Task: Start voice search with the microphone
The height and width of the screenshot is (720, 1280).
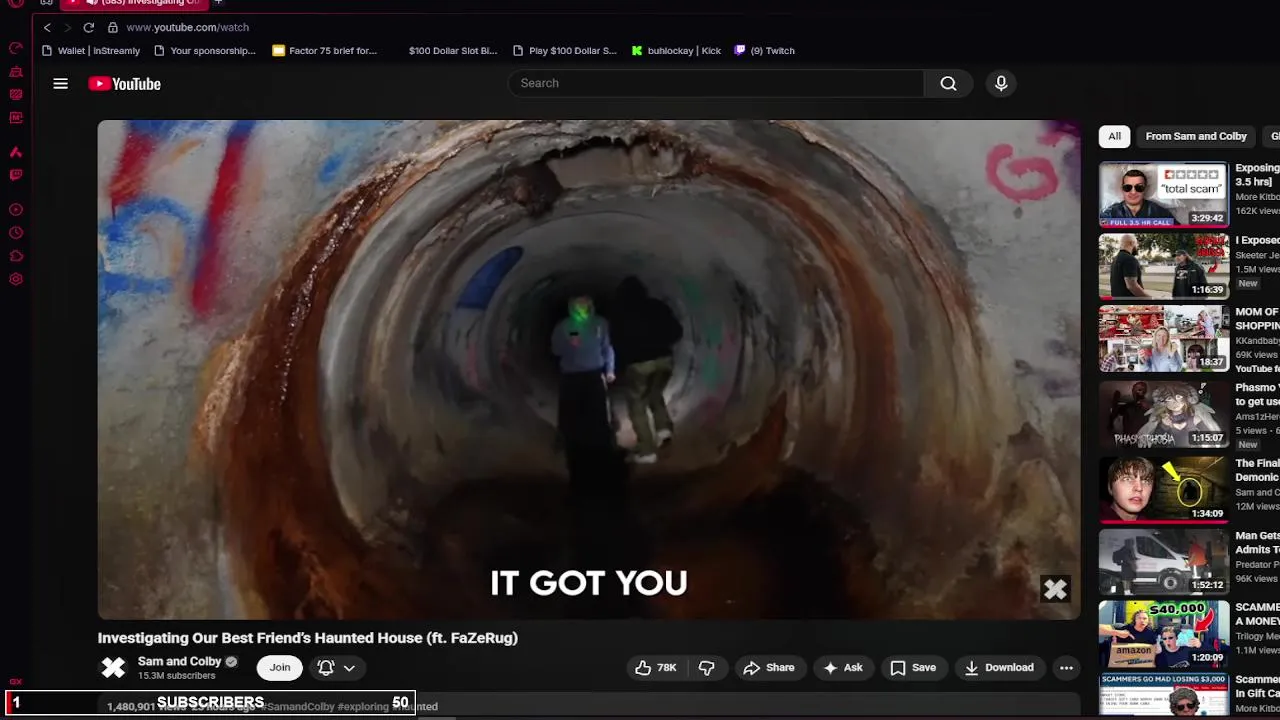Action: (x=1001, y=84)
